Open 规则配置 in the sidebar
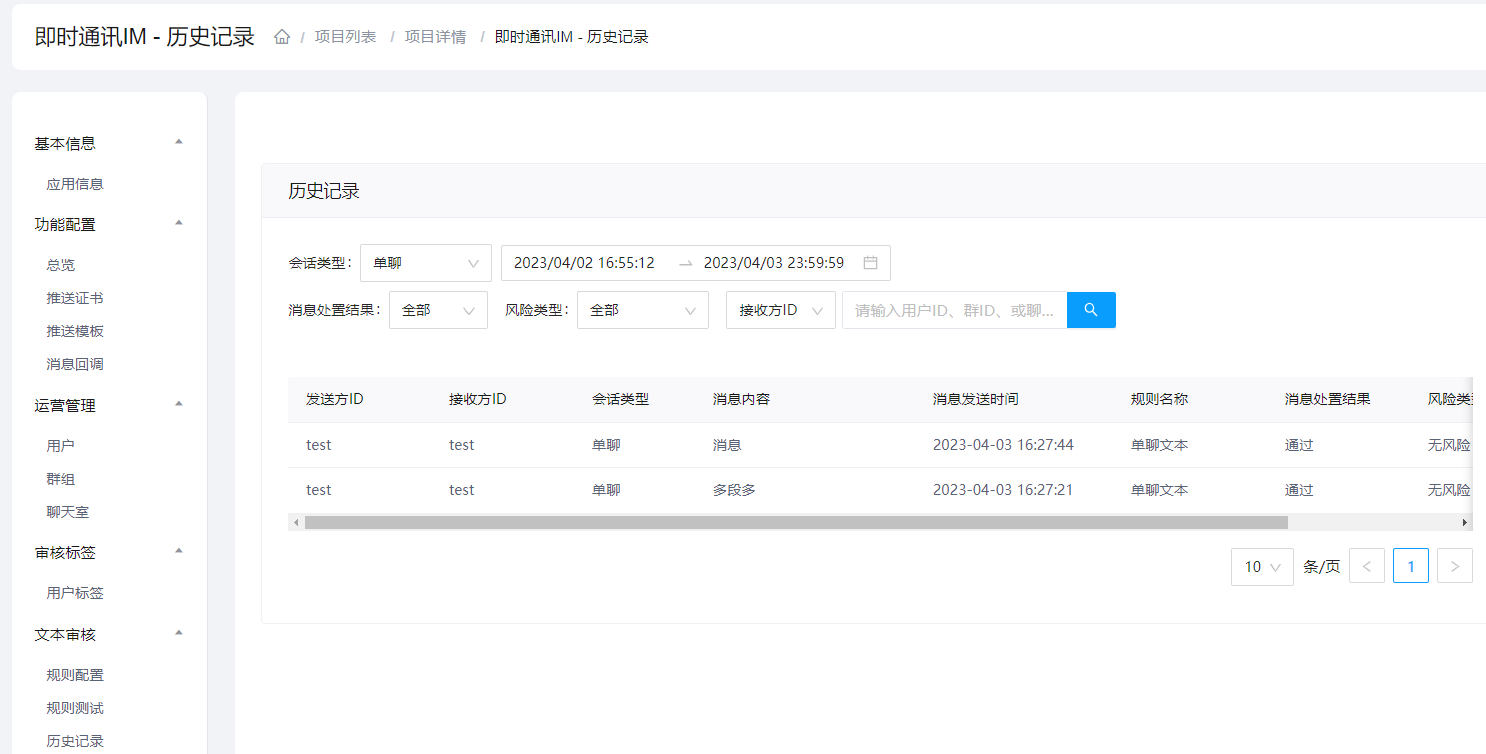The image size is (1486, 754). pos(75,675)
